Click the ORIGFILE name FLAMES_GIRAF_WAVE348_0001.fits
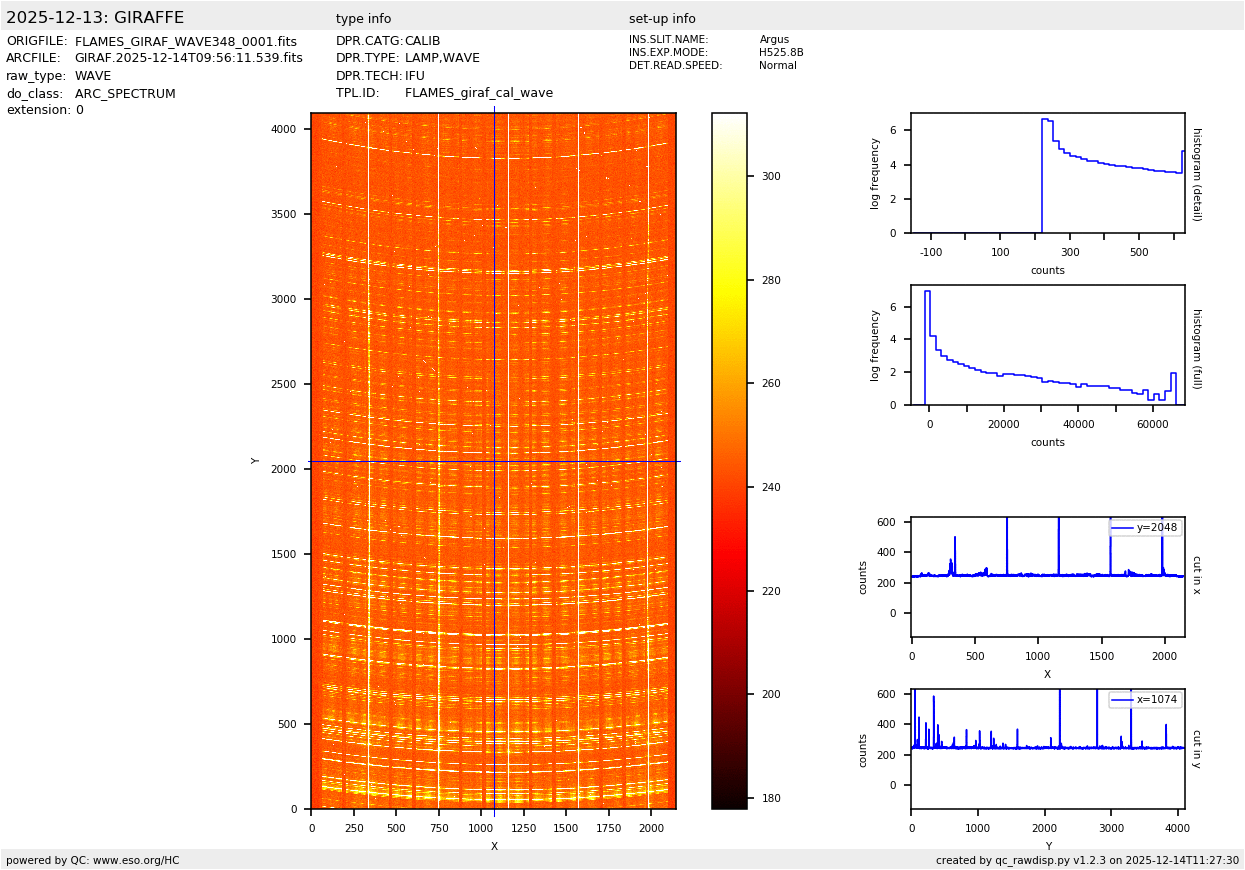 tap(185, 42)
